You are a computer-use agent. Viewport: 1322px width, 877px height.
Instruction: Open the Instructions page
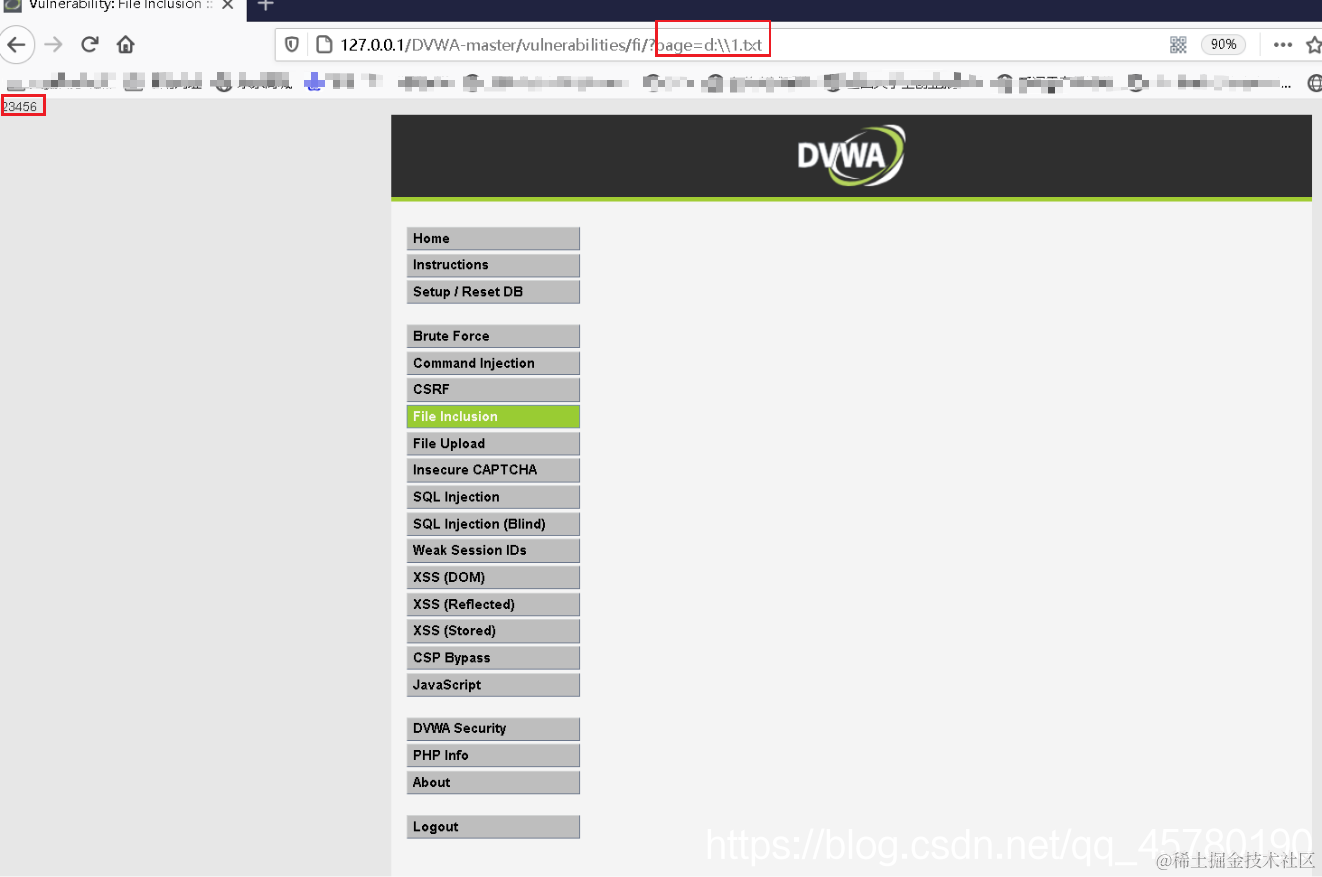pyautogui.click(x=493, y=265)
